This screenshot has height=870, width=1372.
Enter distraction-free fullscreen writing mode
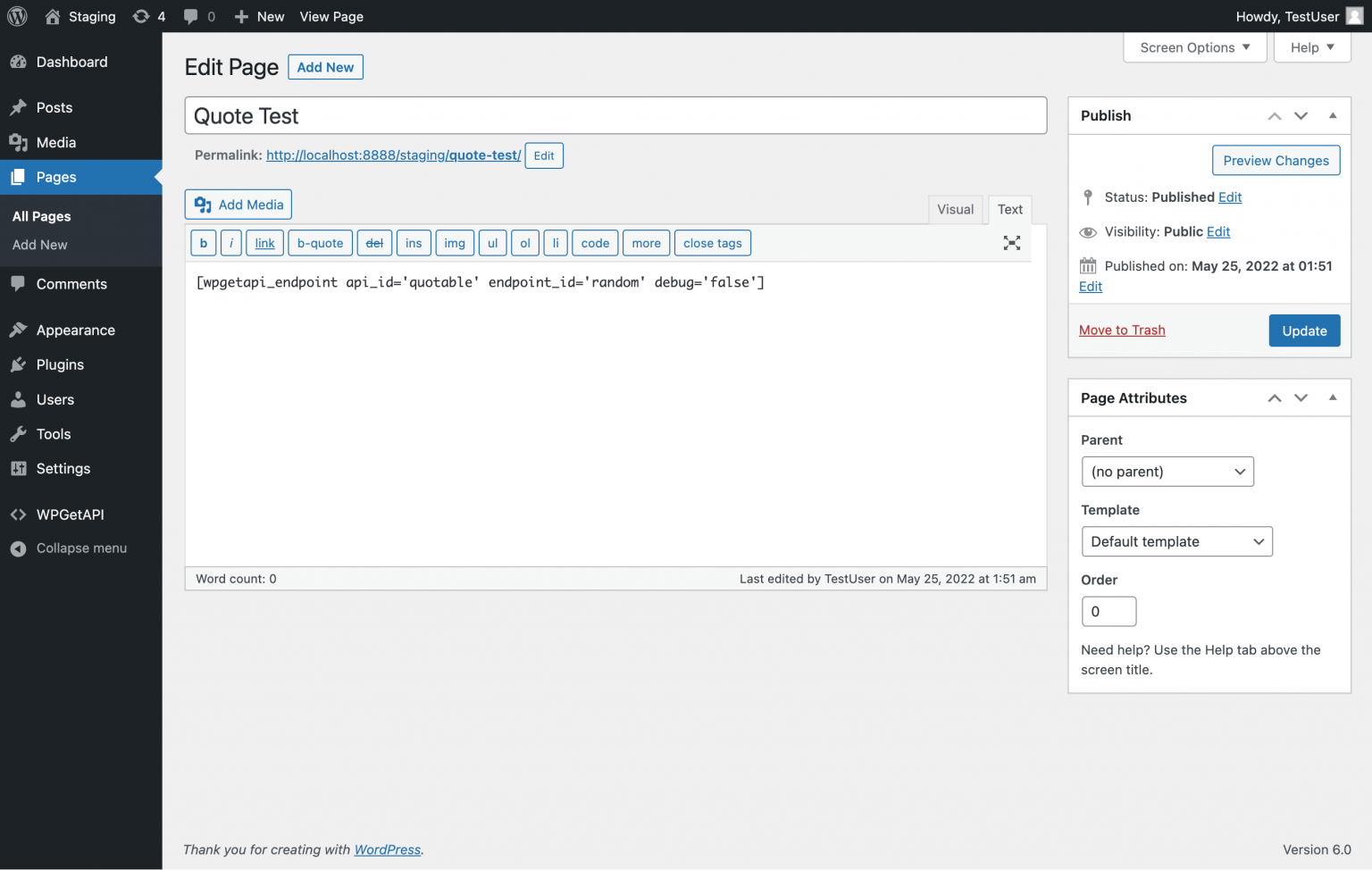point(1011,242)
